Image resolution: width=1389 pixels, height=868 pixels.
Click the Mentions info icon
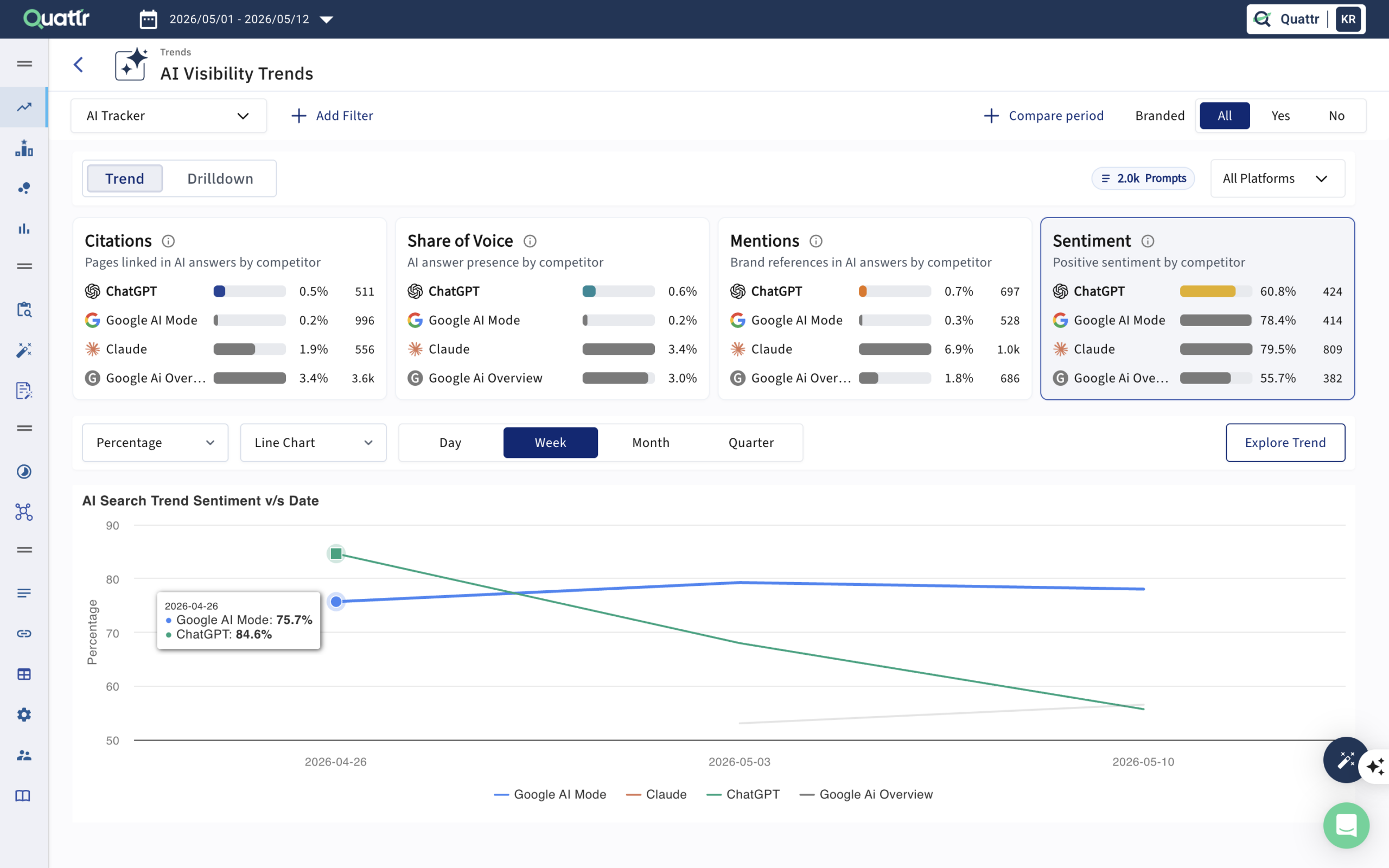815,241
